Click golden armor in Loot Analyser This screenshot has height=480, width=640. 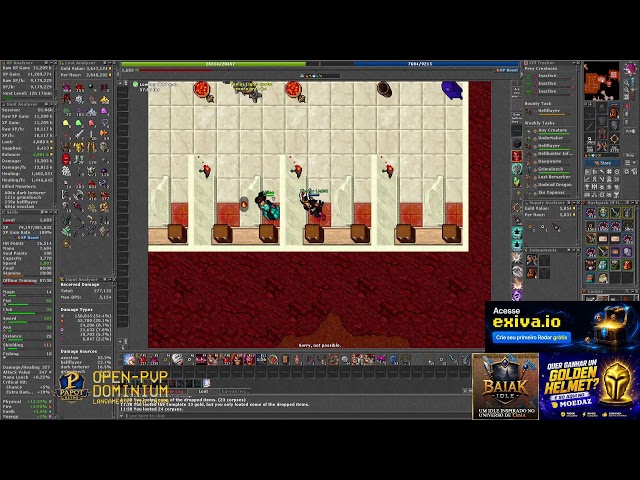[79, 147]
